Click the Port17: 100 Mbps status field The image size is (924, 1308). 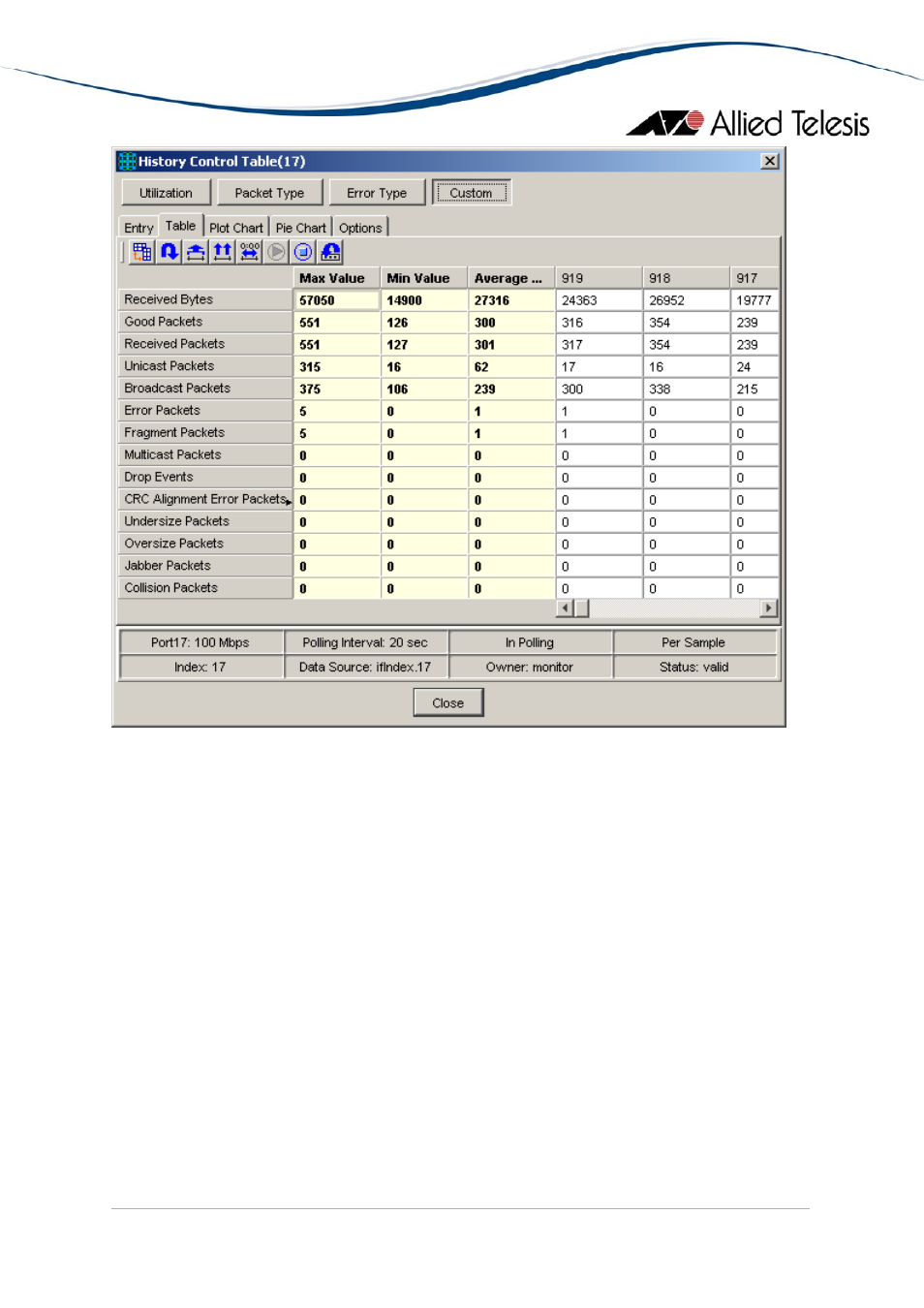click(200, 642)
